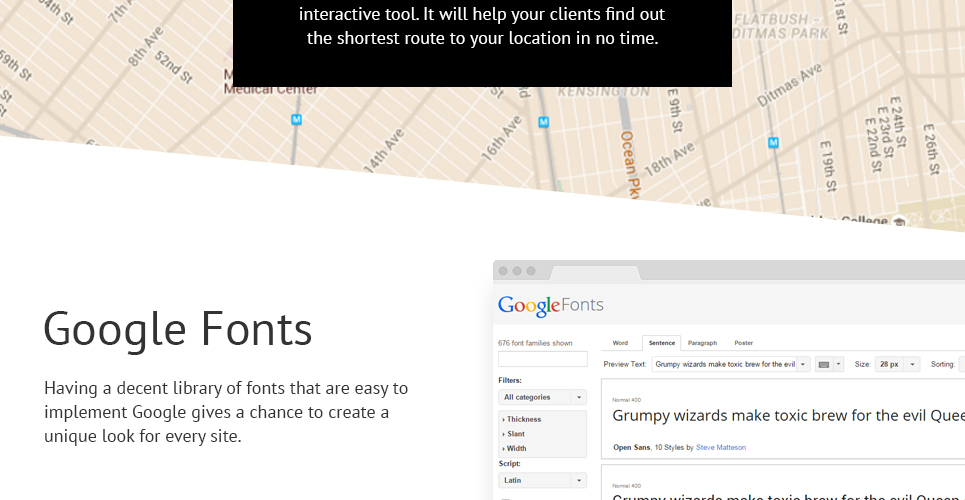Screen dimensions: 965x500
Task: Click the '8th Ave' map label
Action: tap(146, 46)
